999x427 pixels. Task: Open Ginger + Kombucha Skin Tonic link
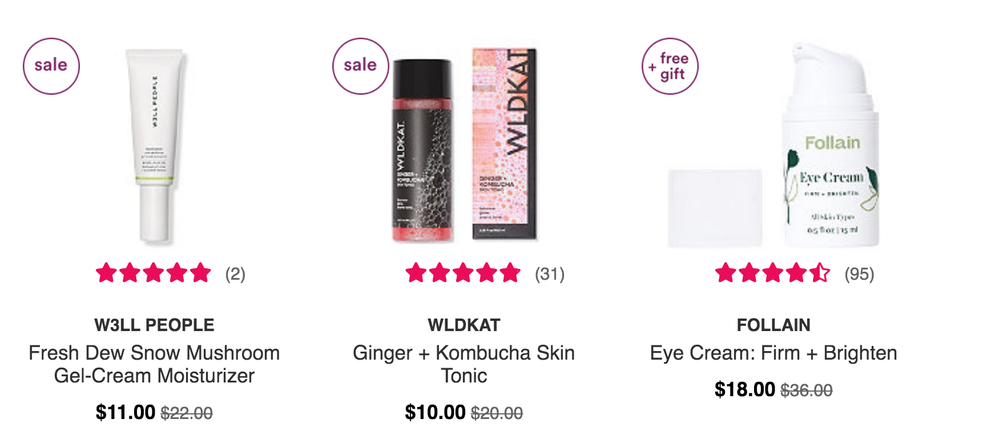463,364
